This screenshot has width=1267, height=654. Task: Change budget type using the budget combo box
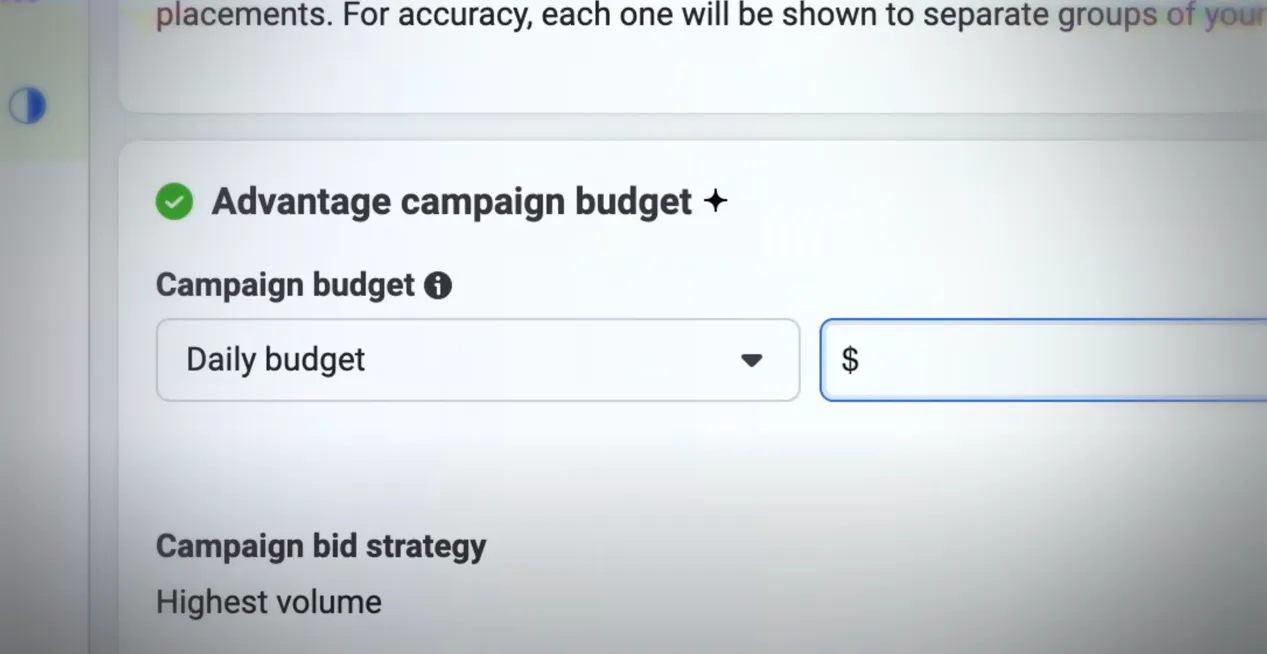(478, 360)
